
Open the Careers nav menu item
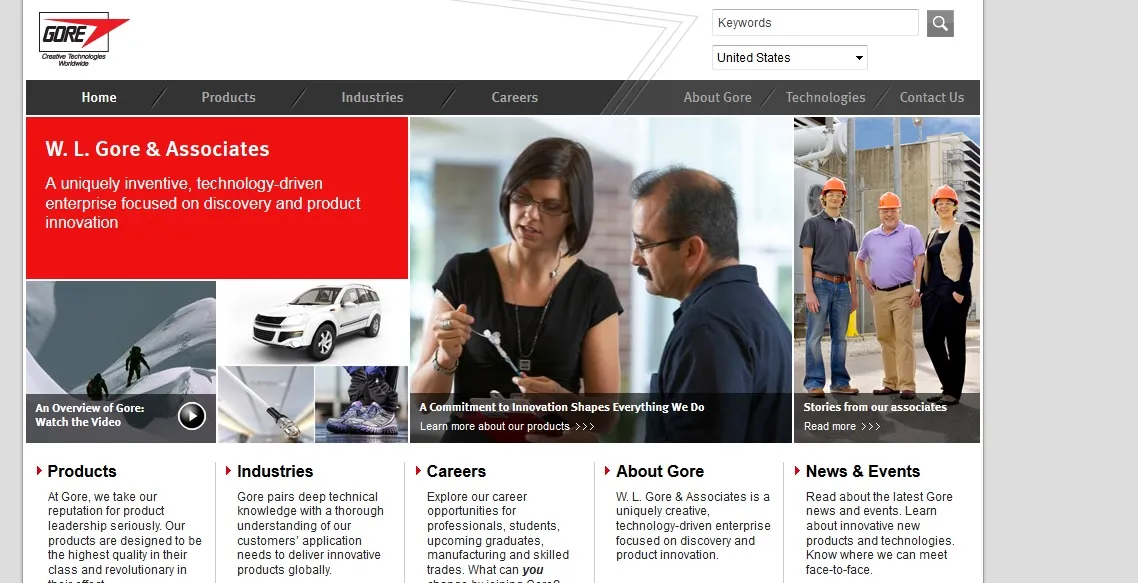pyautogui.click(x=515, y=97)
